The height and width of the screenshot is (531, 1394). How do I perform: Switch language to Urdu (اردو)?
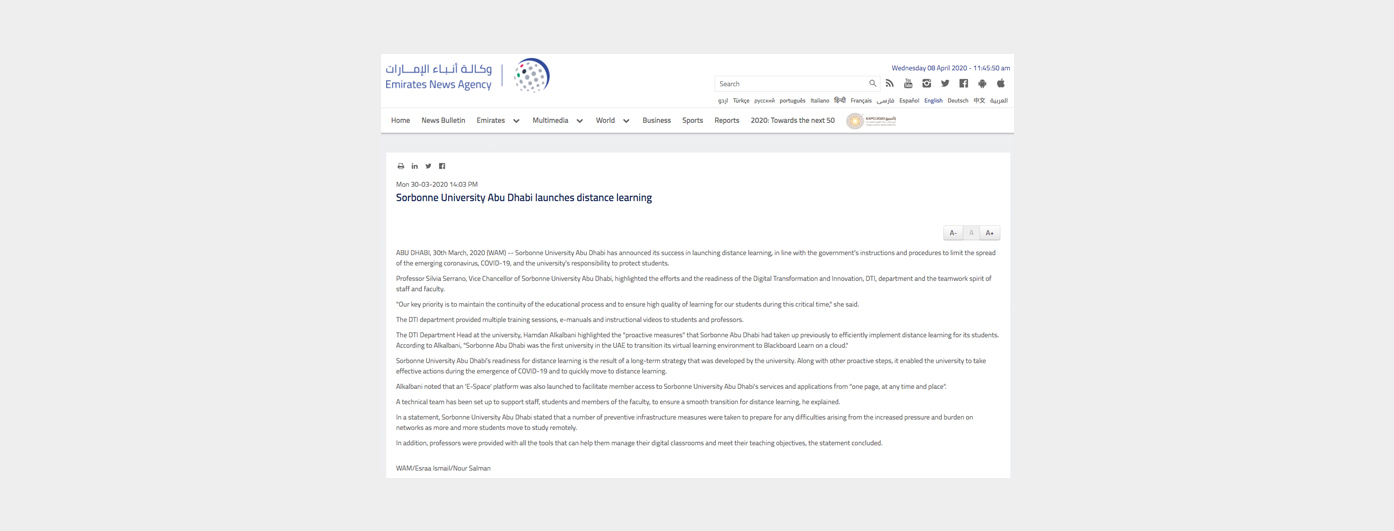click(723, 101)
